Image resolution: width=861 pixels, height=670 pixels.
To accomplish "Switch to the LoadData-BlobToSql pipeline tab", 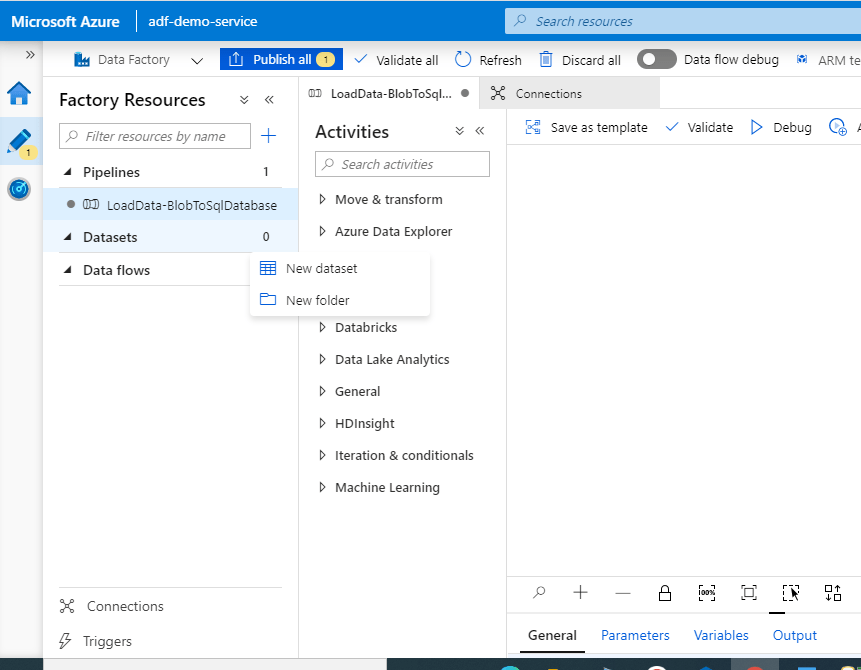I will click(x=389, y=94).
